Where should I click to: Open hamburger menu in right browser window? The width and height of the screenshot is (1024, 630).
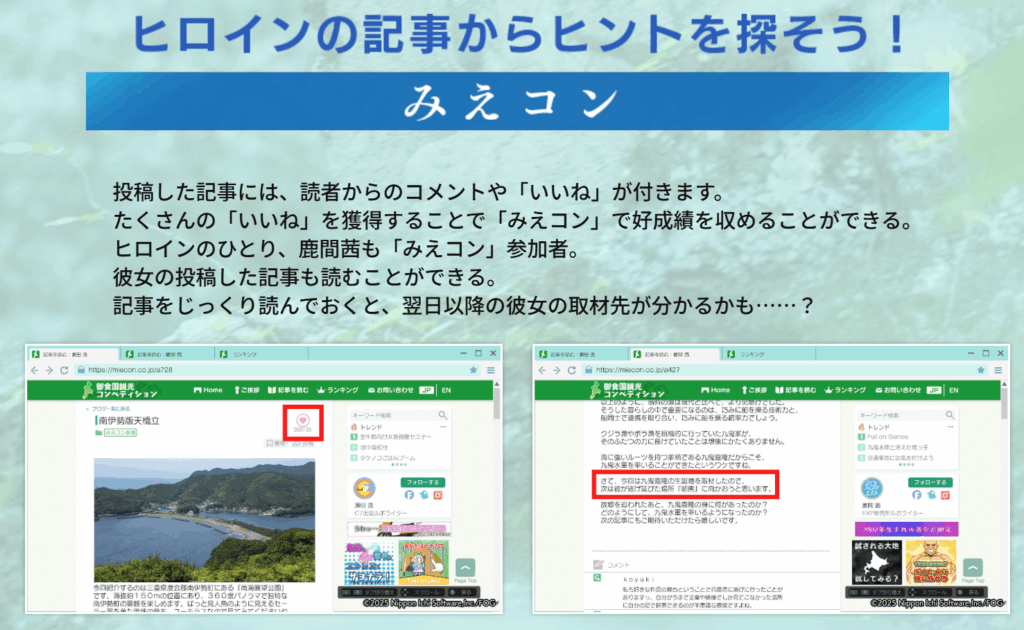998,370
